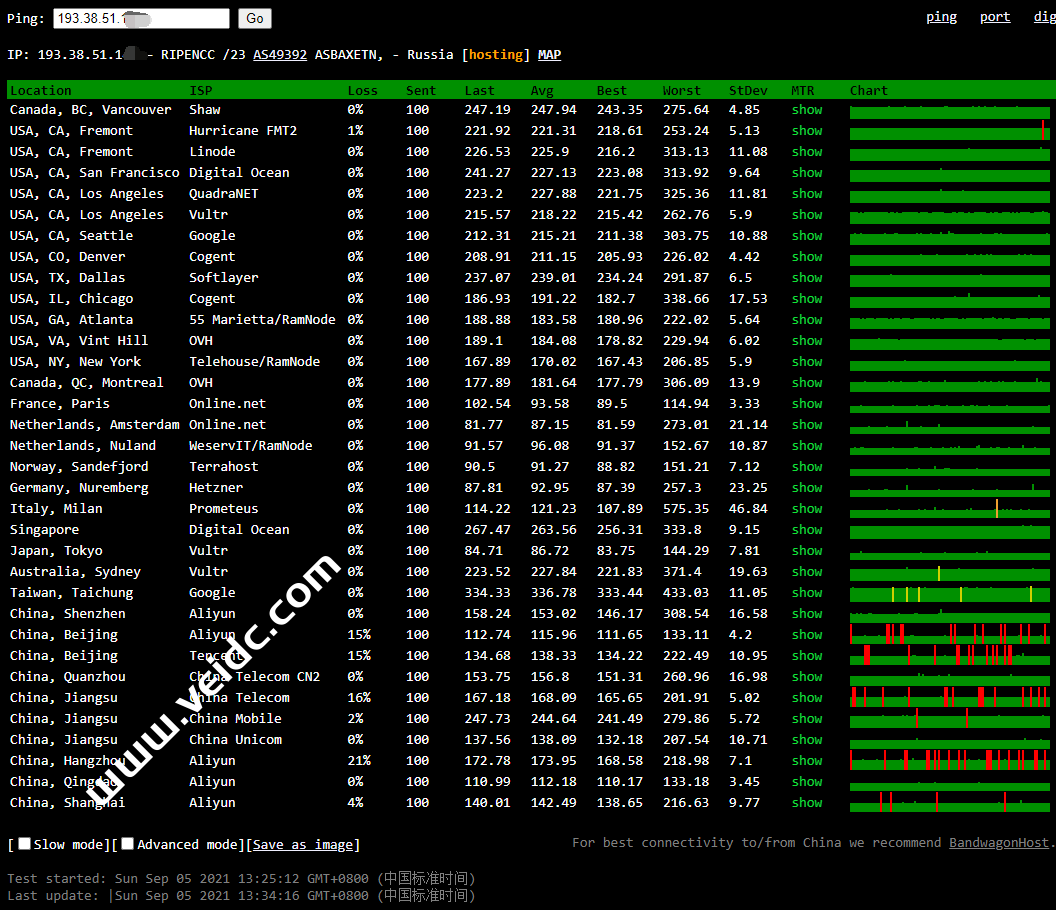Open the ping tab link
Viewport: 1056px width, 910px height.
pyautogui.click(x=941, y=16)
